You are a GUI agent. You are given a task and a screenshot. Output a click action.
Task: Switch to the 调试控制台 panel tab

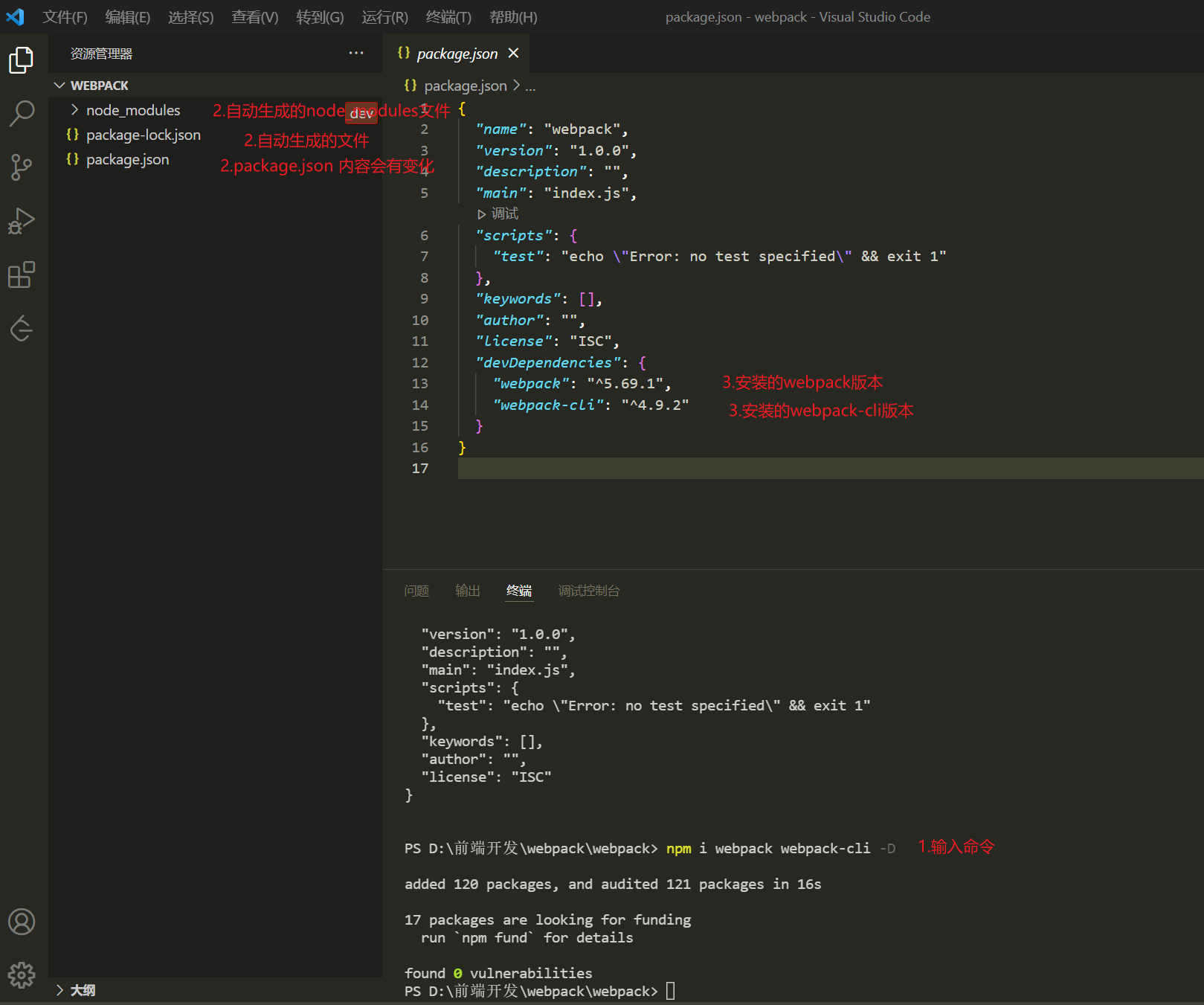pyautogui.click(x=589, y=591)
